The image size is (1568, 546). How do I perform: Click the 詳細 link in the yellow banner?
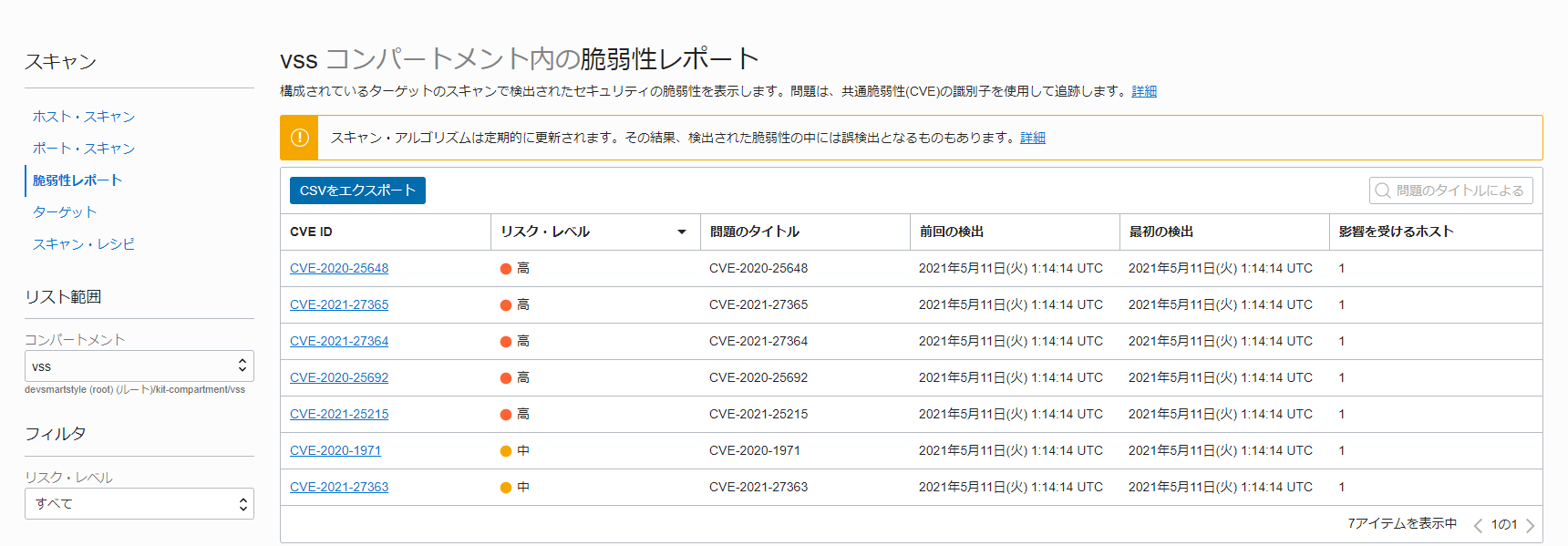1033,138
